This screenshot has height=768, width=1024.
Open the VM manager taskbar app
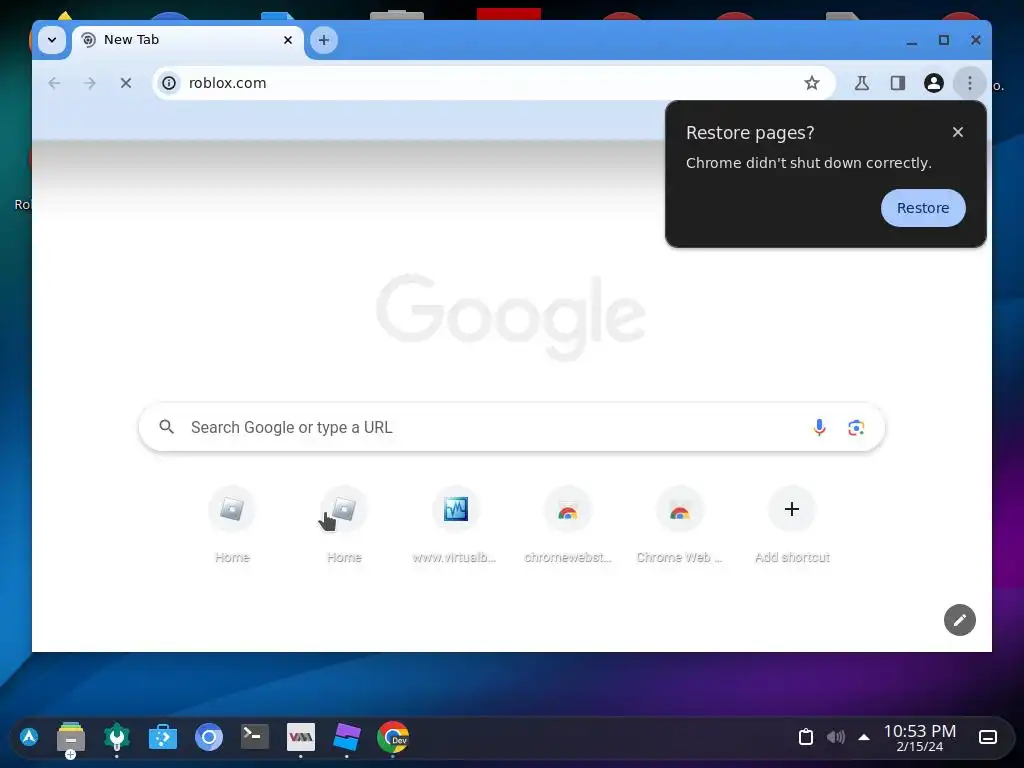[300, 737]
